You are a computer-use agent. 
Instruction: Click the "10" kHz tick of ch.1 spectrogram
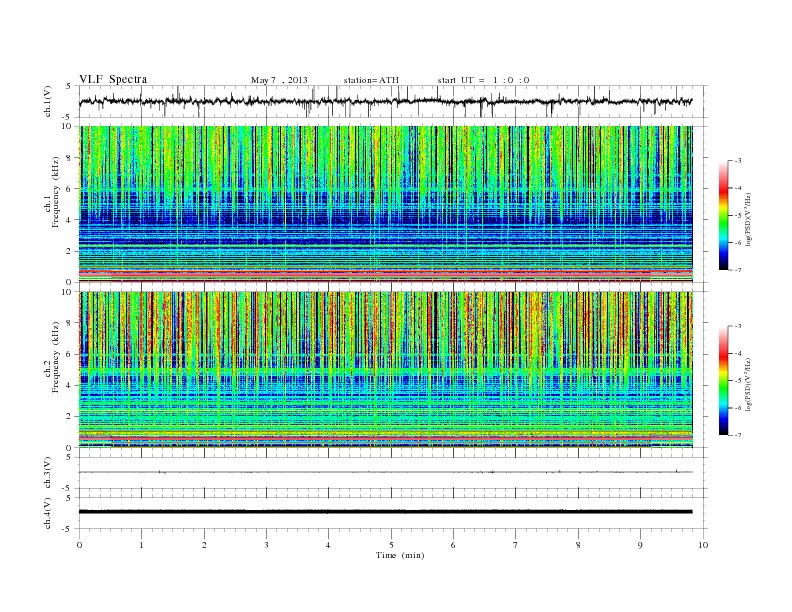click(x=67, y=126)
